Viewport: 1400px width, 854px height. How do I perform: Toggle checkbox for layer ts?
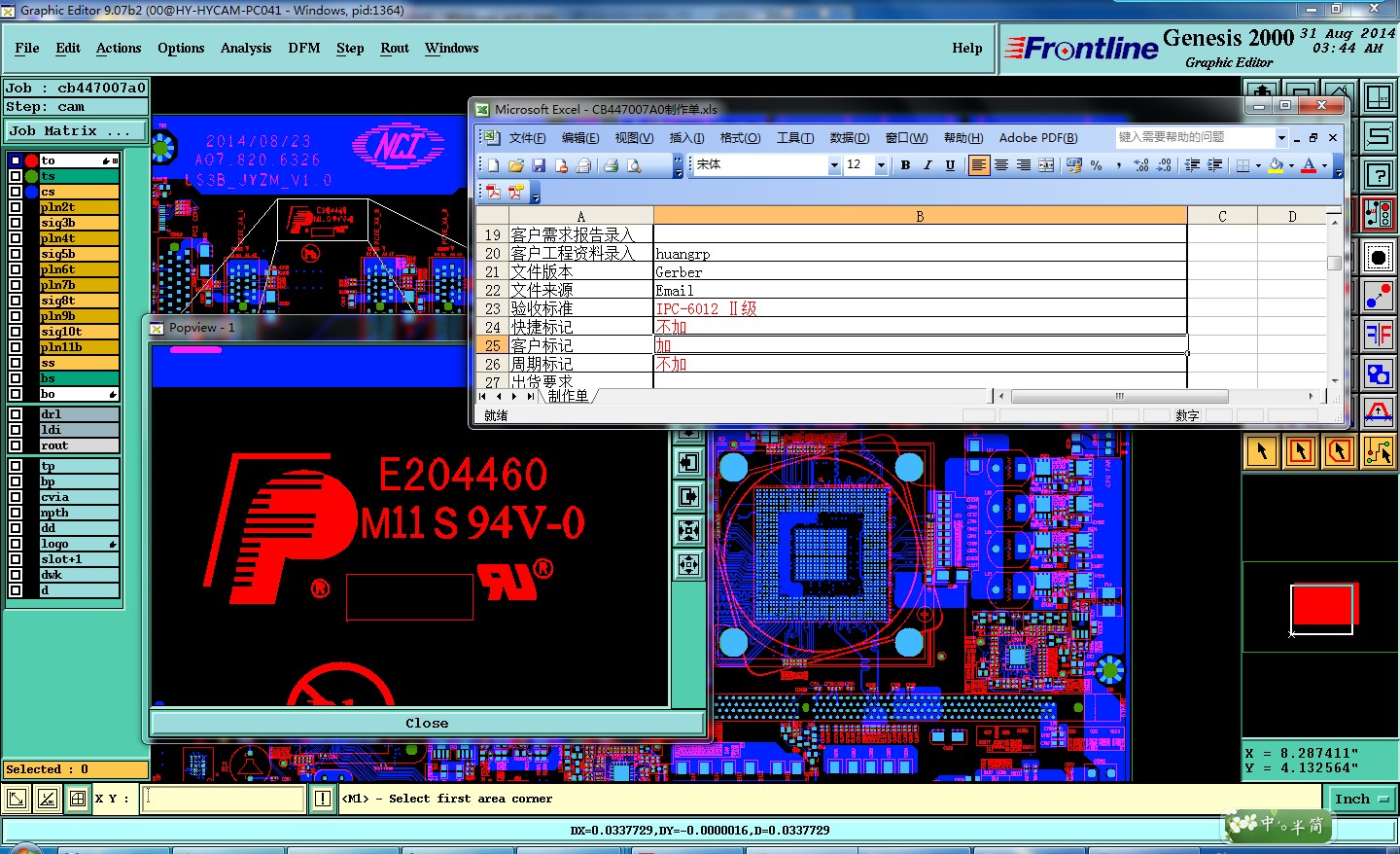tap(15, 176)
